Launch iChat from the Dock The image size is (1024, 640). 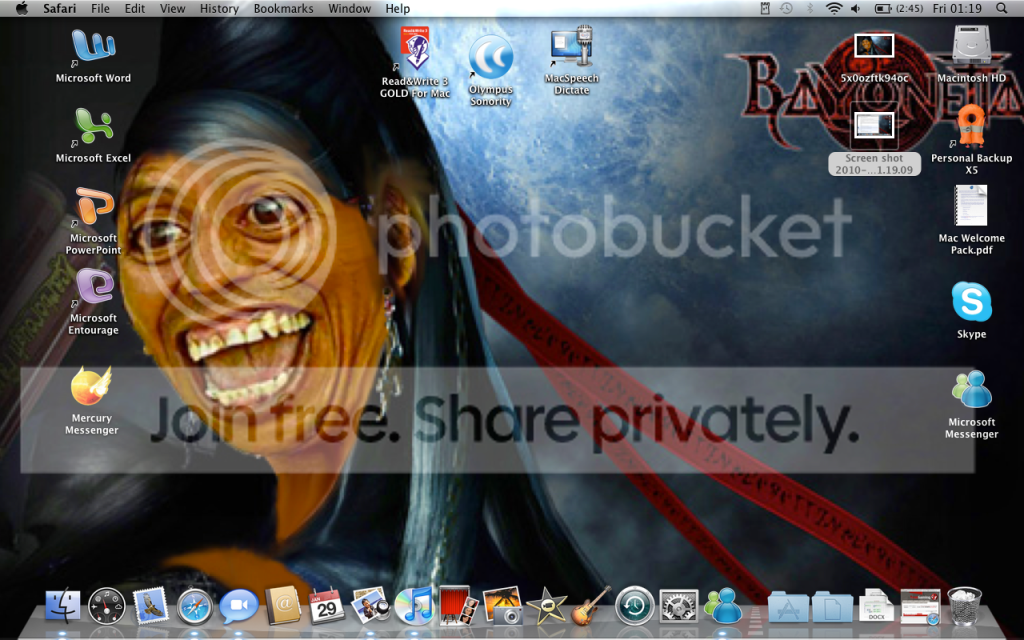[238, 606]
